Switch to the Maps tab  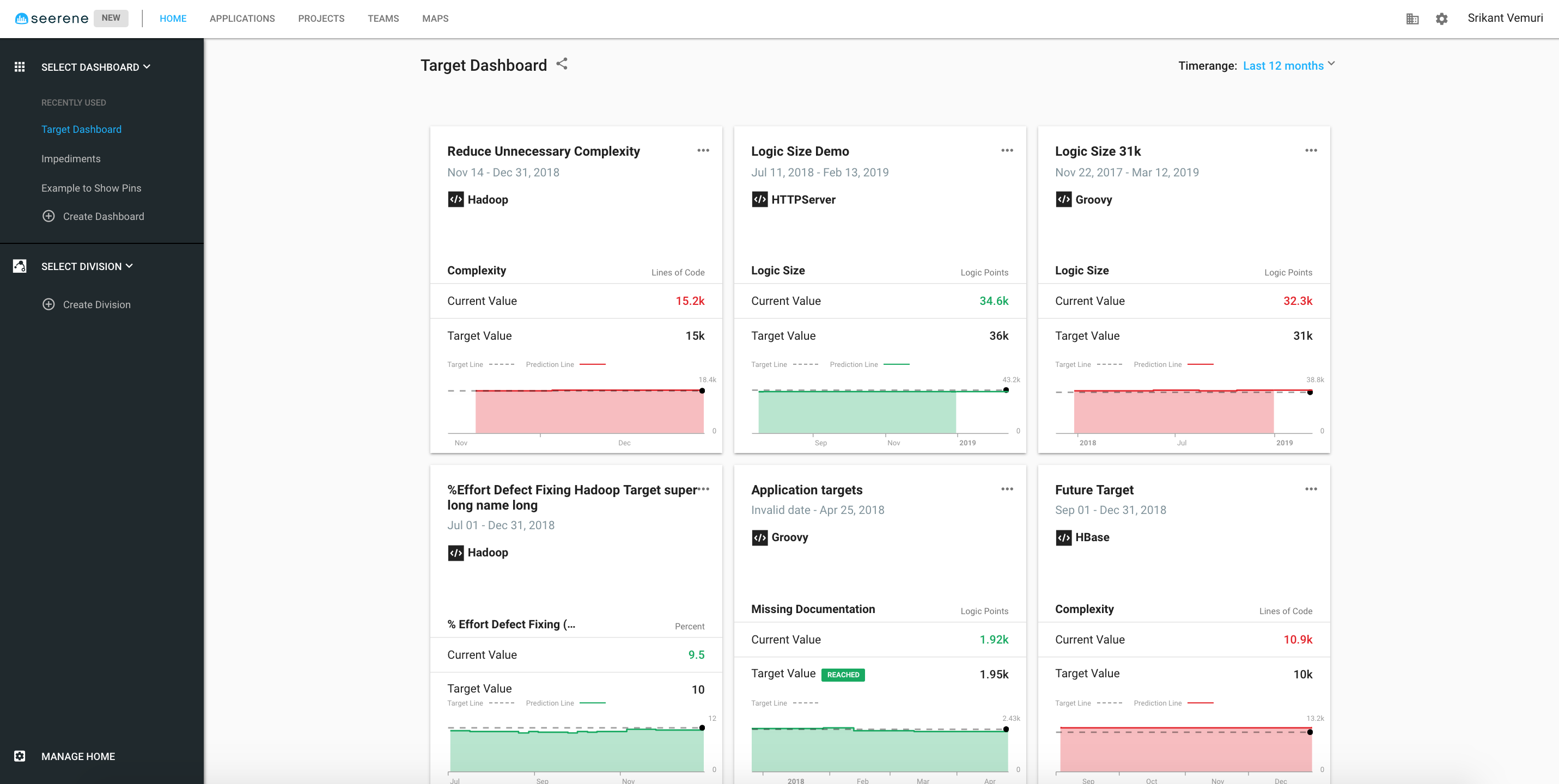(x=435, y=19)
